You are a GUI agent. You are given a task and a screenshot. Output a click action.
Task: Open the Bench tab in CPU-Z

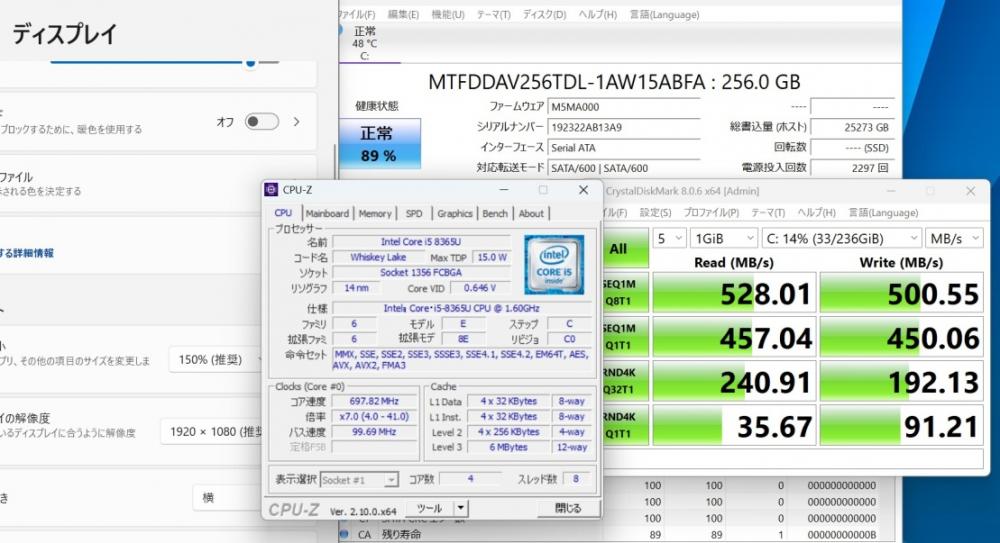click(x=495, y=213)
